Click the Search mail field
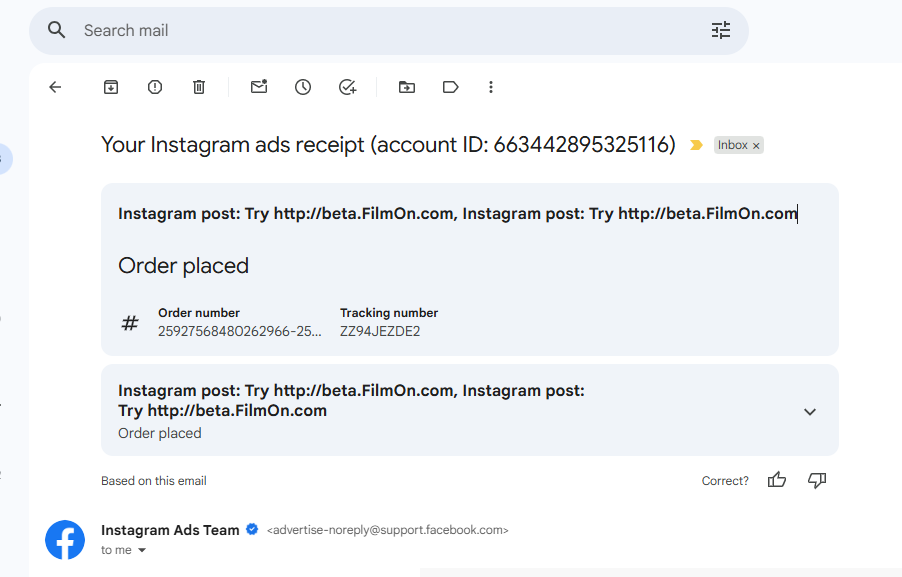902x577 pixels. coord(380,30)
